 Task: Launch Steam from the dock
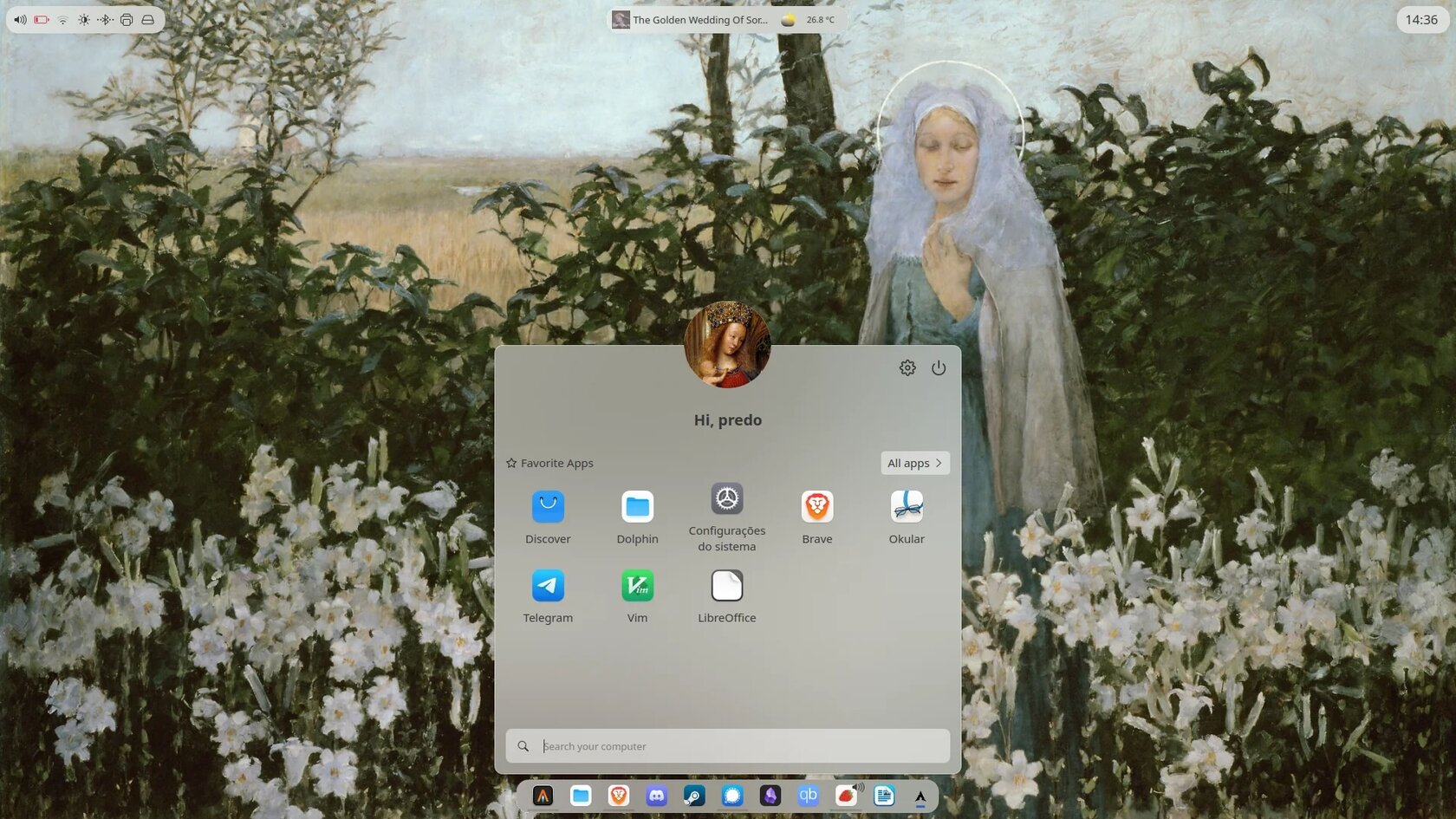pos(694,796)
